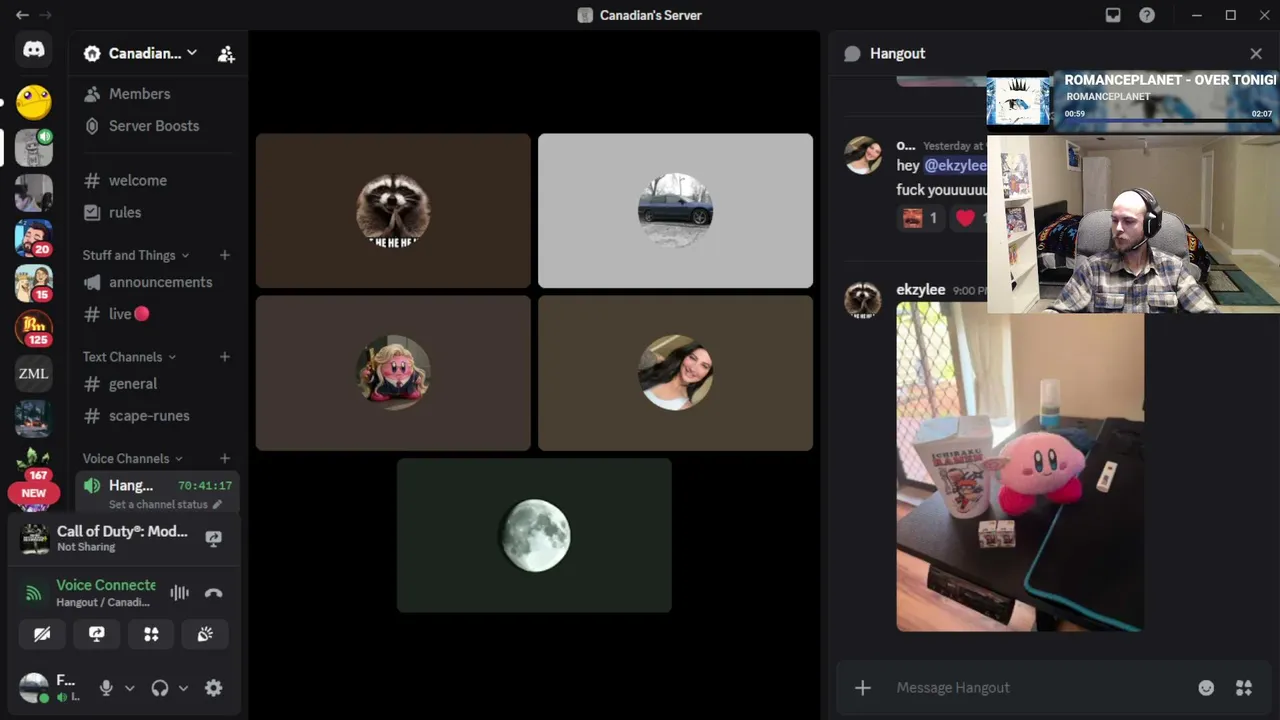The image size is (1280, 720).
Task: Collapse the Text Channels category
Action: click(x=129, y=357)
